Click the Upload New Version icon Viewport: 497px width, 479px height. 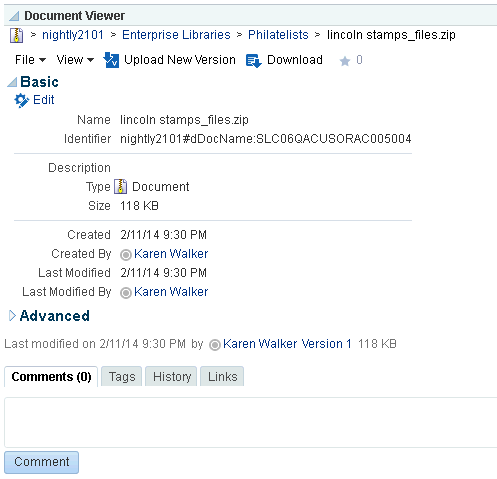111,60
